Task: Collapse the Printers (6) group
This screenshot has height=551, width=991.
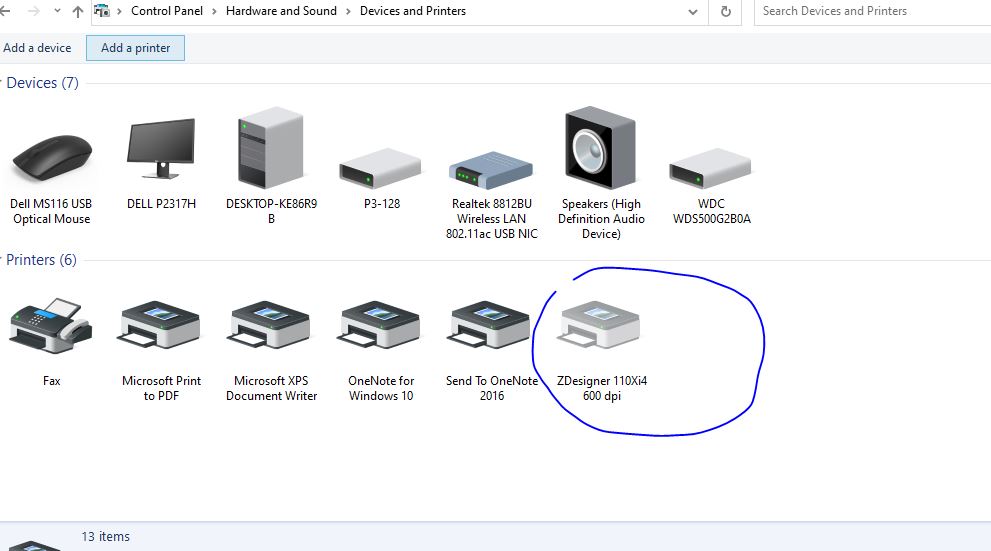Action: (x=2, y=260)
